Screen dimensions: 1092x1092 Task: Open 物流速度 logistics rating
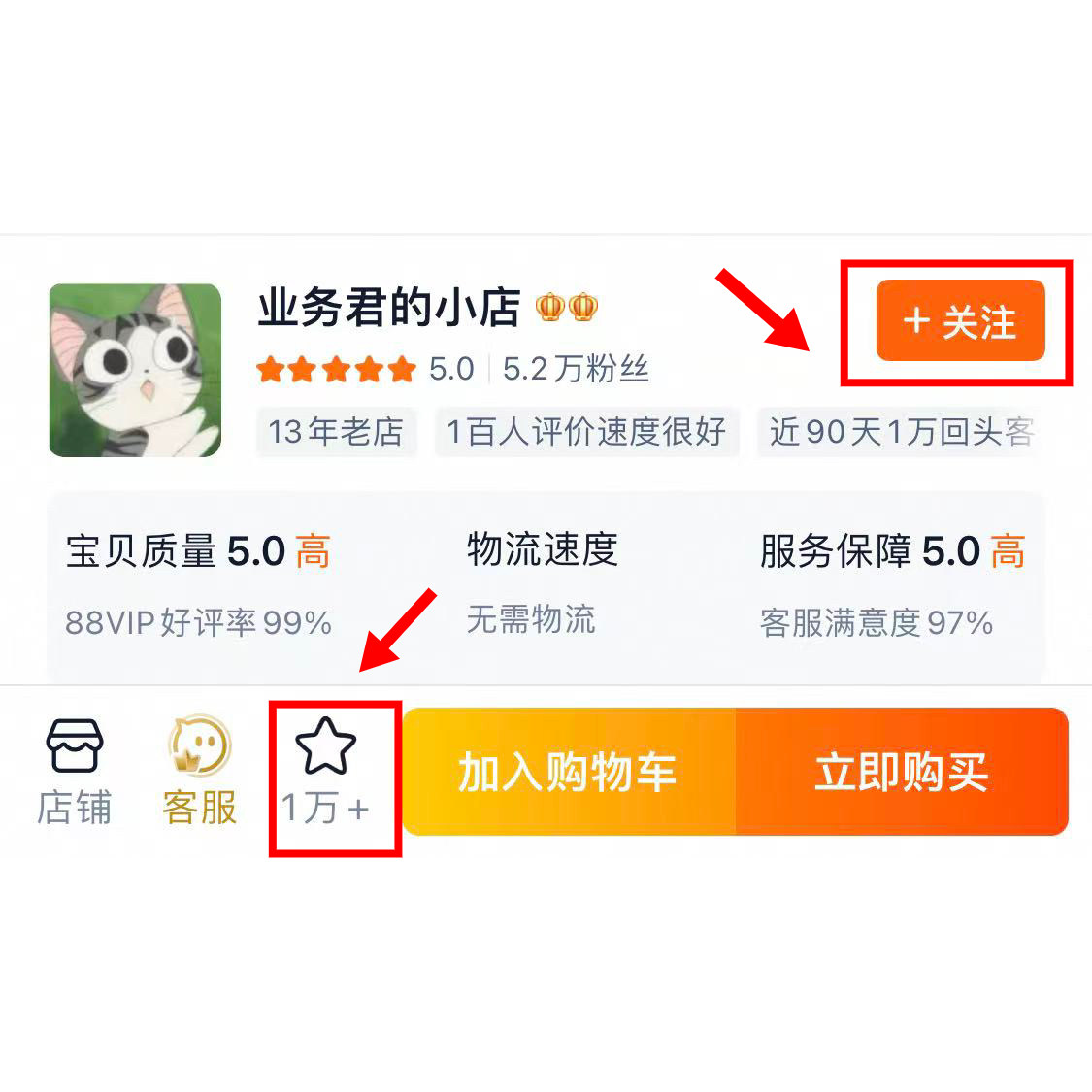[543, 549]
